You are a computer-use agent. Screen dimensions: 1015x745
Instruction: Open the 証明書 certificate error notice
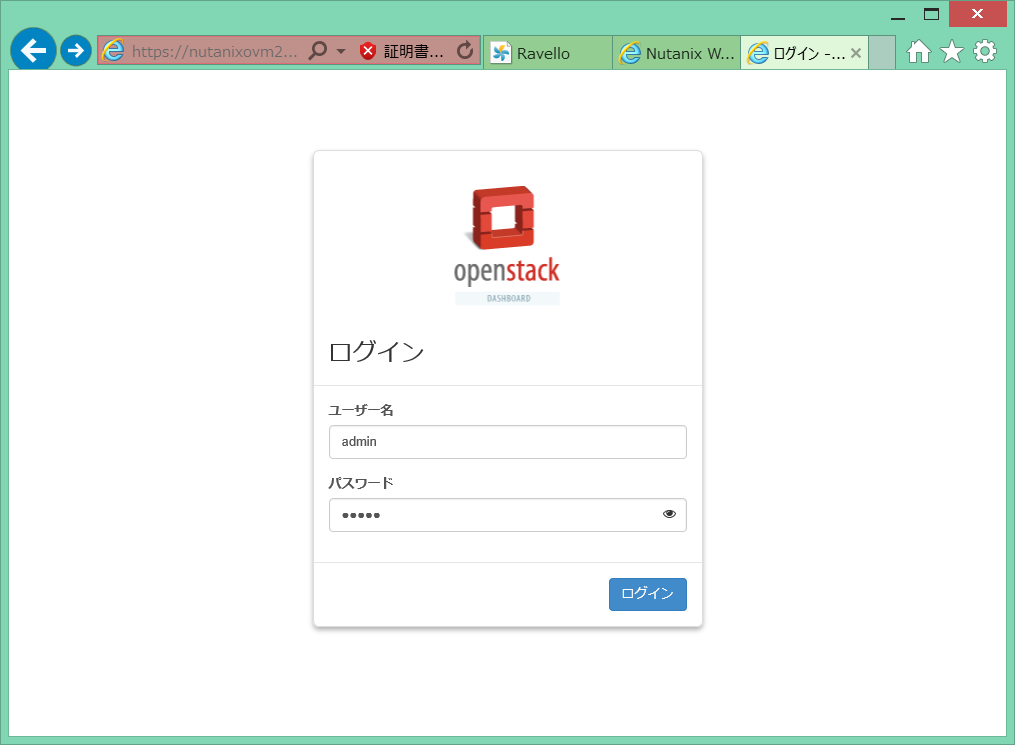[x=413, y=52]
